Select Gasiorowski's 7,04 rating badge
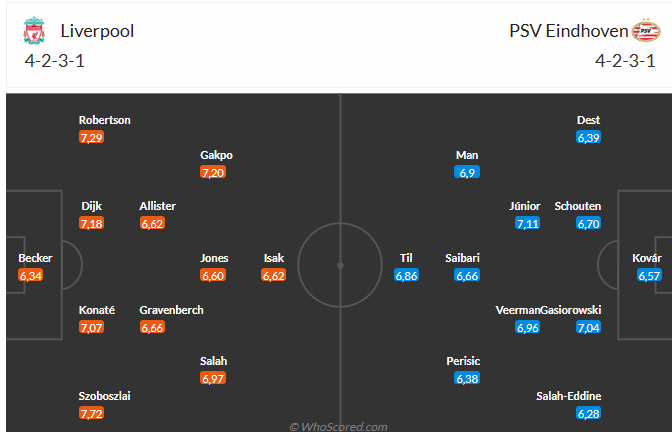Screen dimensions: 672x432 [588, 327]
